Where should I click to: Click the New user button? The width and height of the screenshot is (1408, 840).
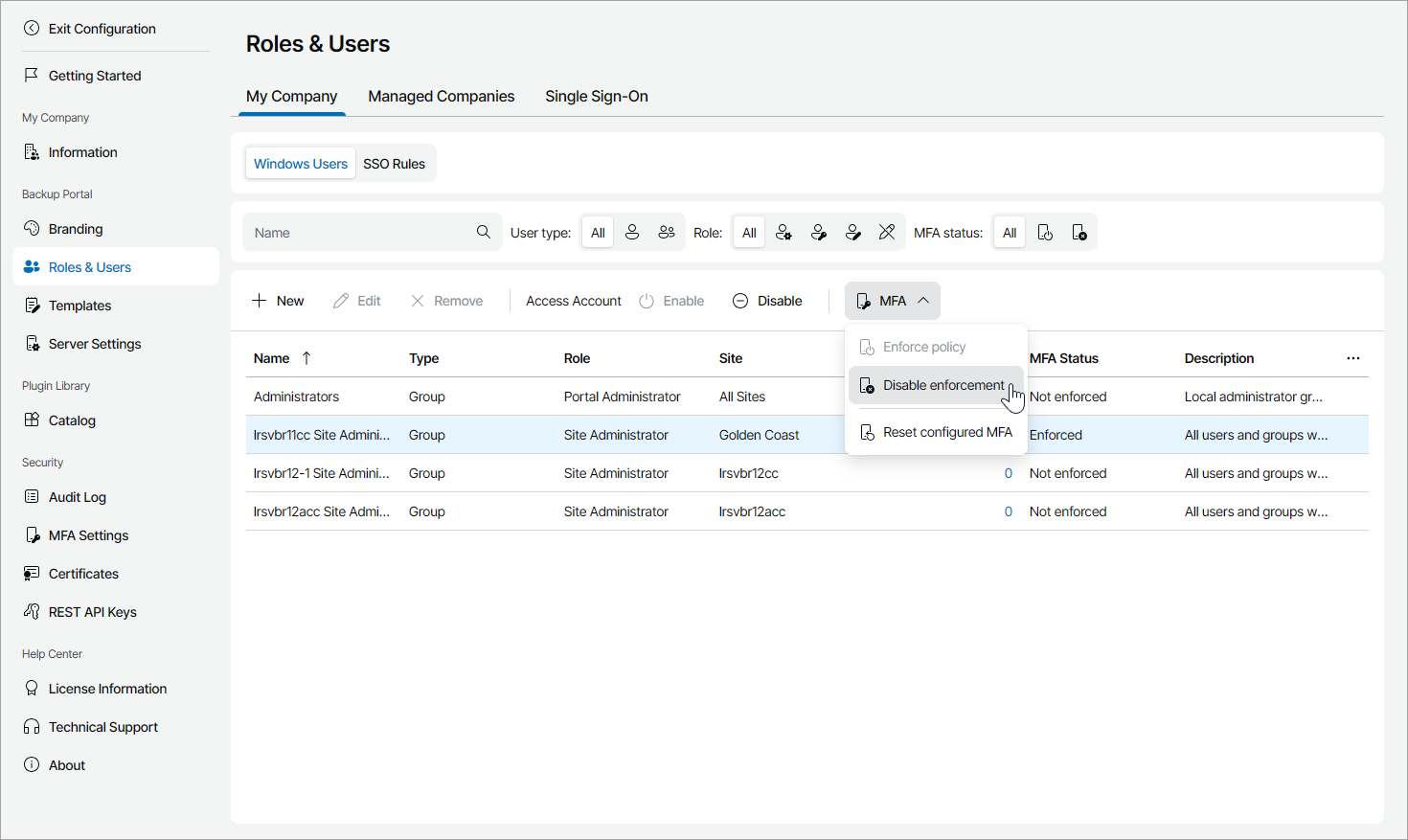[x=278, y=301]
